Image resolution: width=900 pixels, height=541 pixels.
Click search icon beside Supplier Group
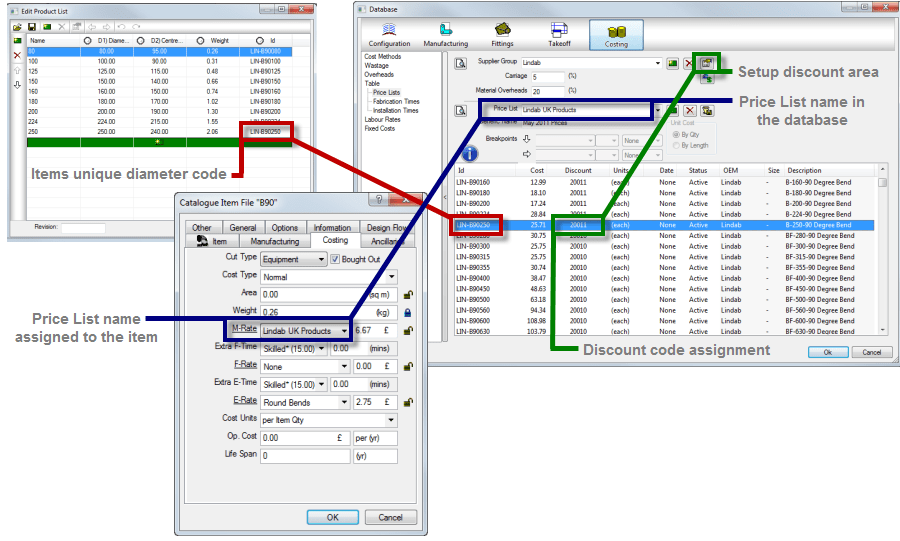pyautogui.click(x=460, y=63)
